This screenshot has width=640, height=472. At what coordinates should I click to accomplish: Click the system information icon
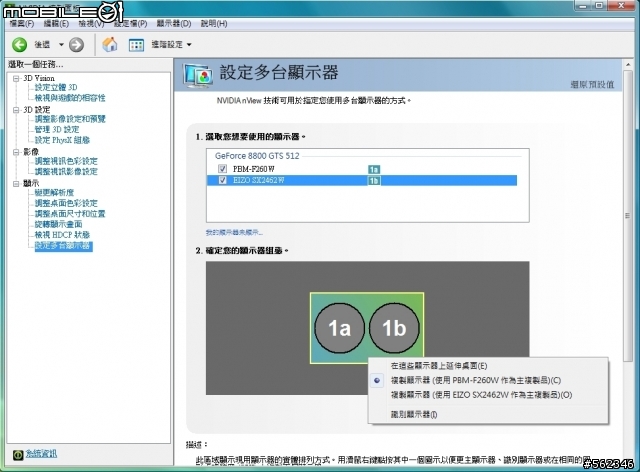18,454
